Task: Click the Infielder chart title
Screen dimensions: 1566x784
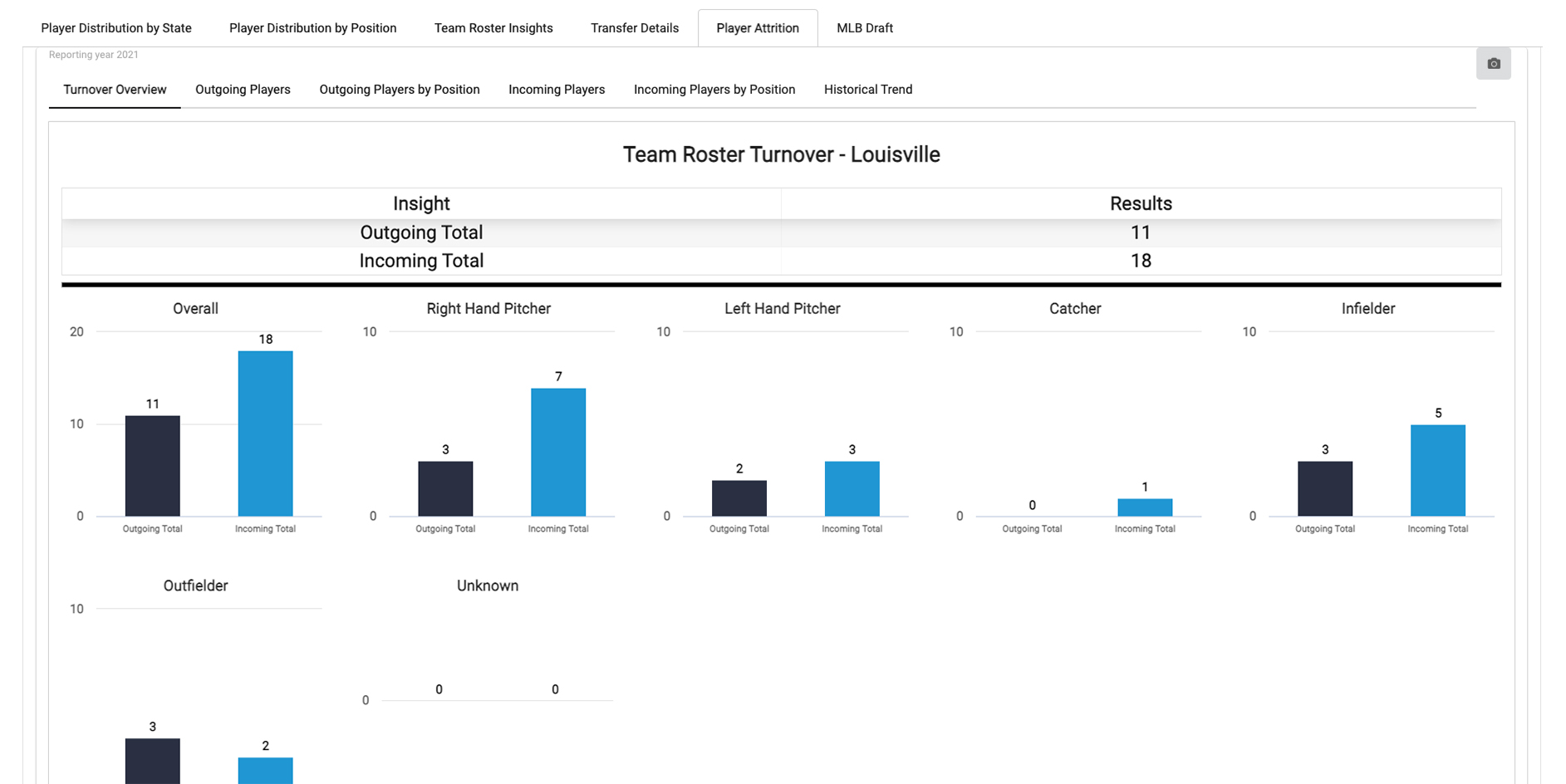Action: (1368, 309)
